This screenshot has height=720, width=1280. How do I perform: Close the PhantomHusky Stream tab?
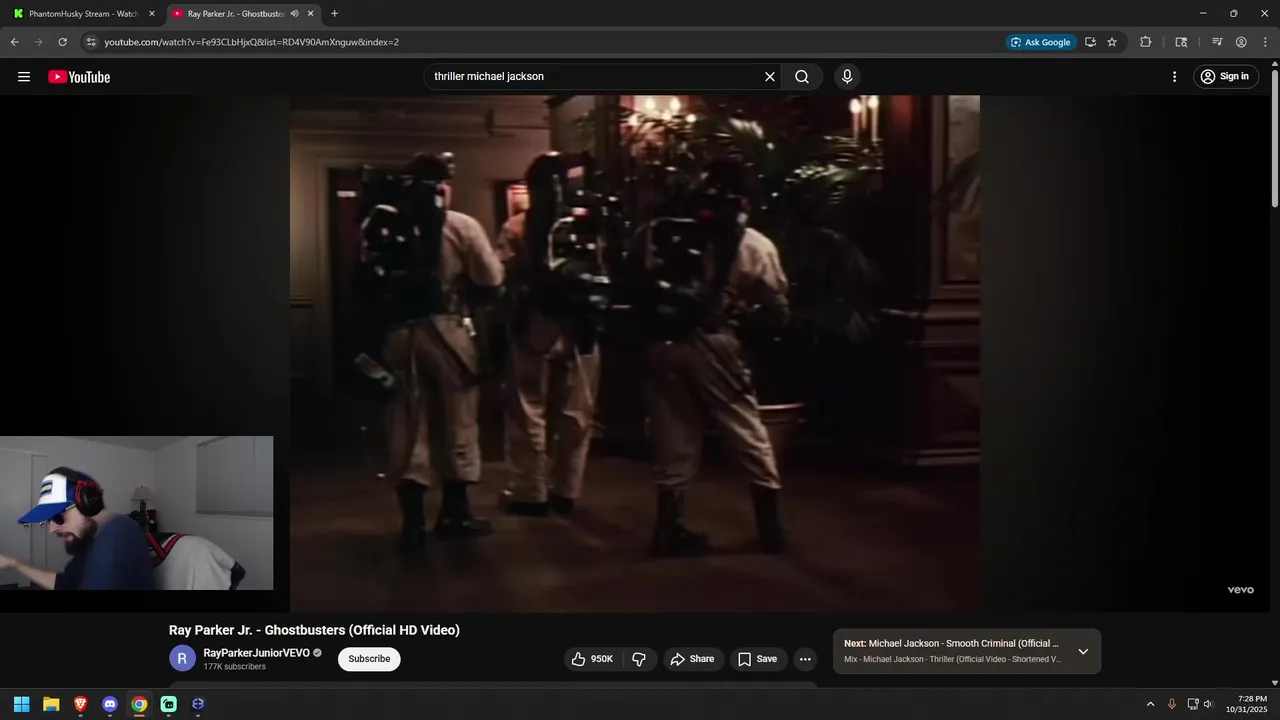click(x=152, y=14)
